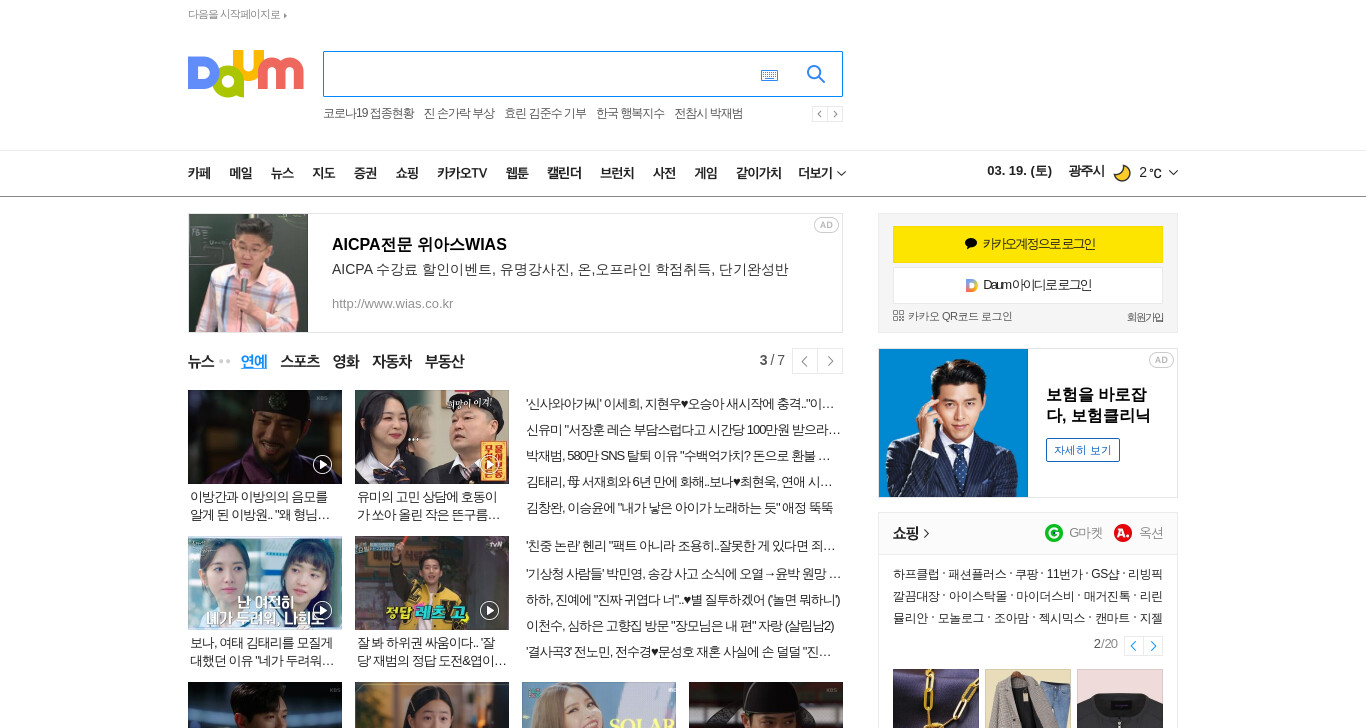Click the Kakao QR code login icon
Screen dimensions: 1366x728
coord(898,316)
